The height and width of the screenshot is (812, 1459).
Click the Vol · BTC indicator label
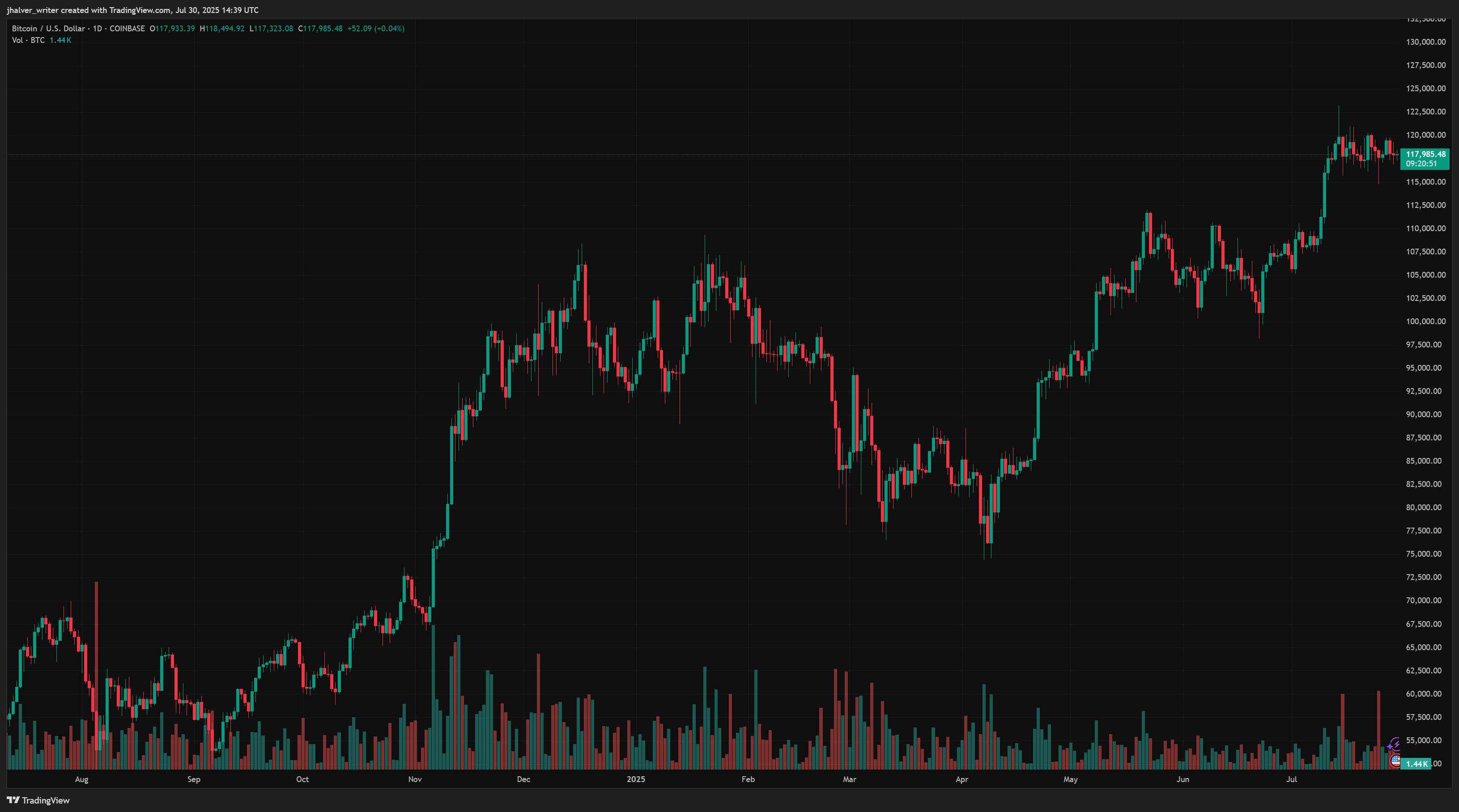[x=28, y=40]
